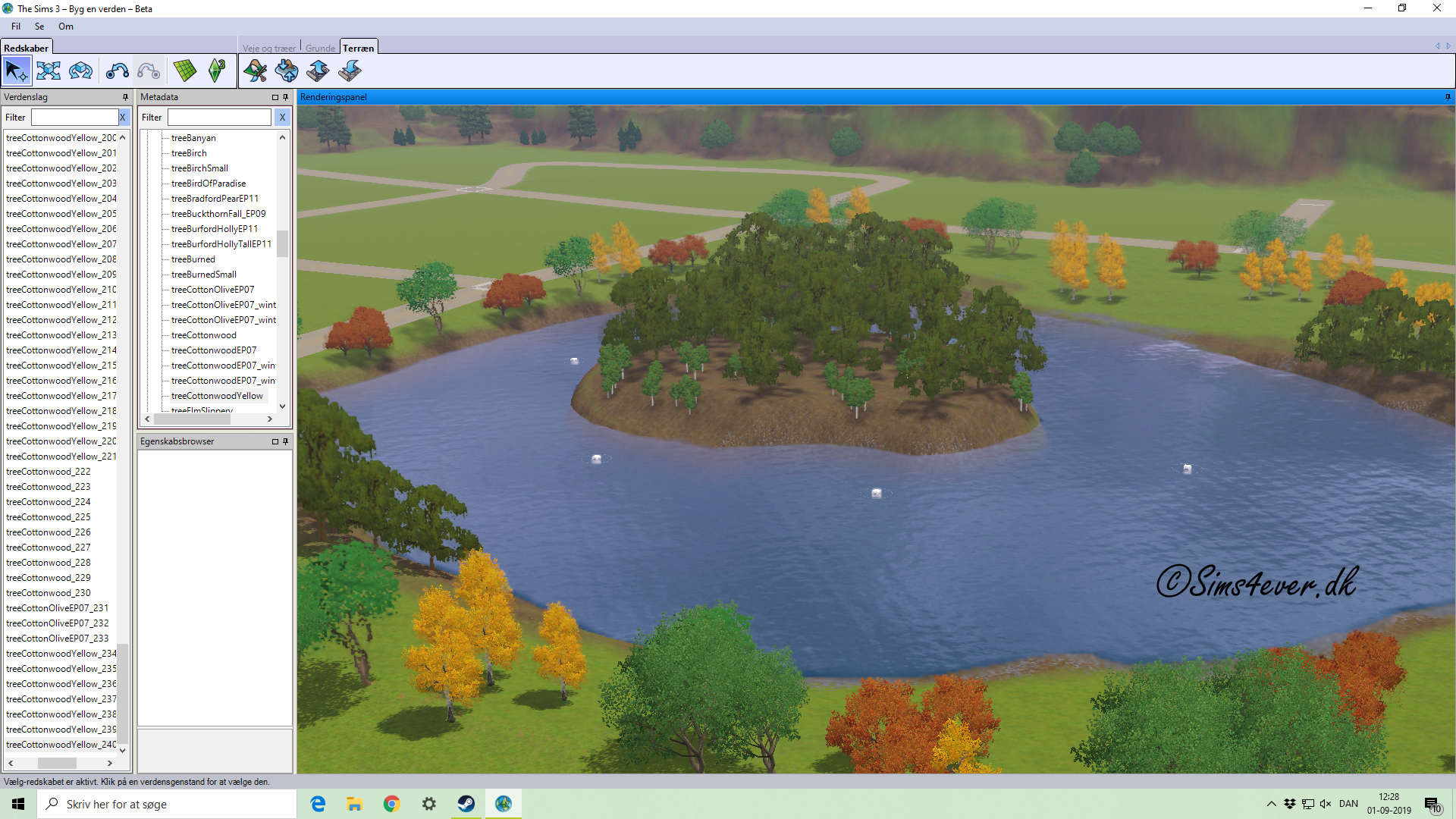Select treeCottonOliveEP07_231 in Verdenslag
This screenshot has height=819, width=1456.
[x=58, y=608]
